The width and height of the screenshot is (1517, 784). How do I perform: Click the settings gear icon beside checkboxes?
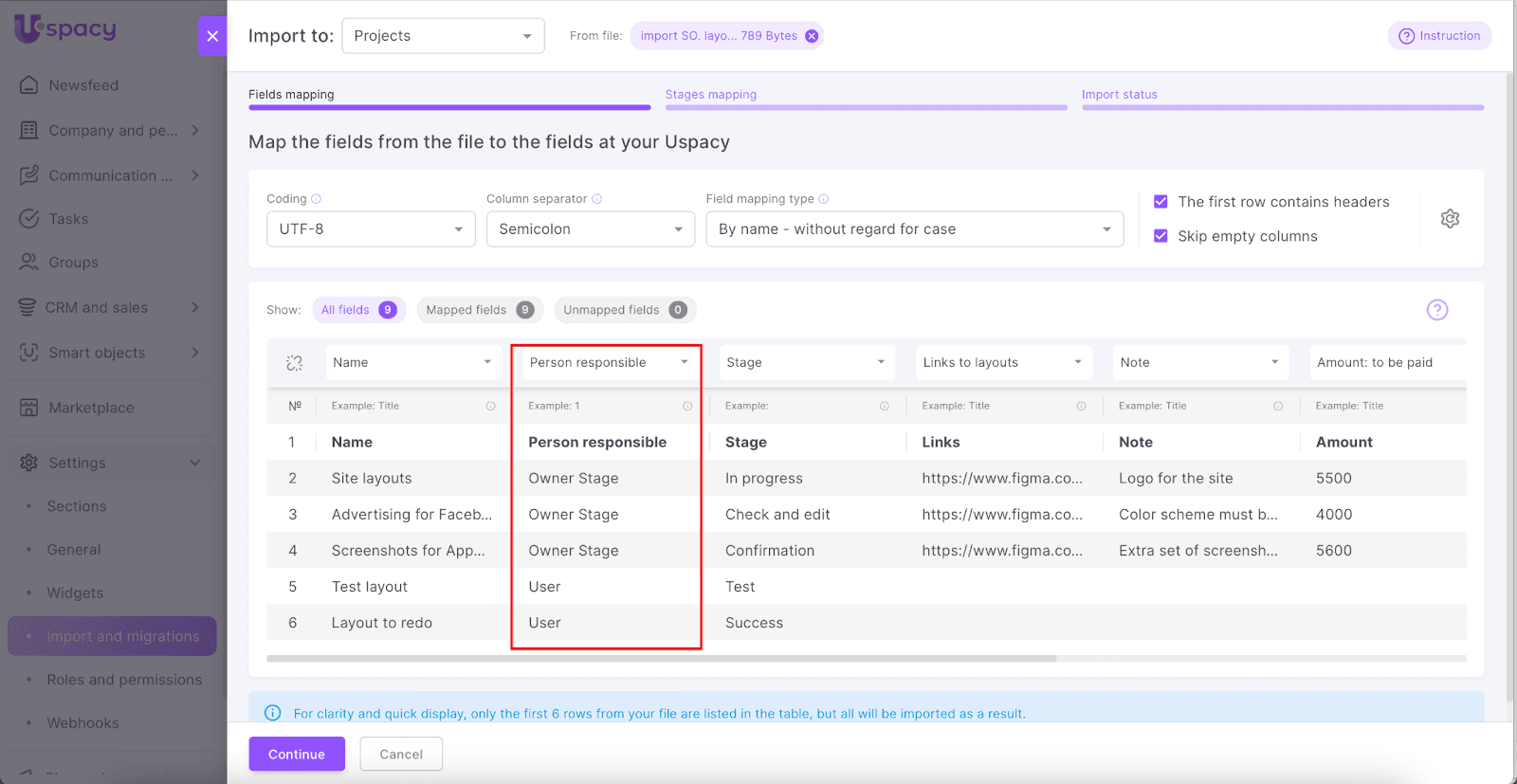click(1450, 219)
